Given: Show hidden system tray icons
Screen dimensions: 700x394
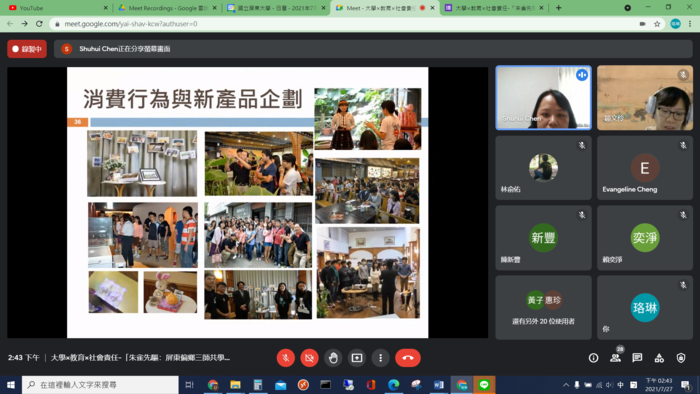Looking at the screenshot, I should 566,385.
